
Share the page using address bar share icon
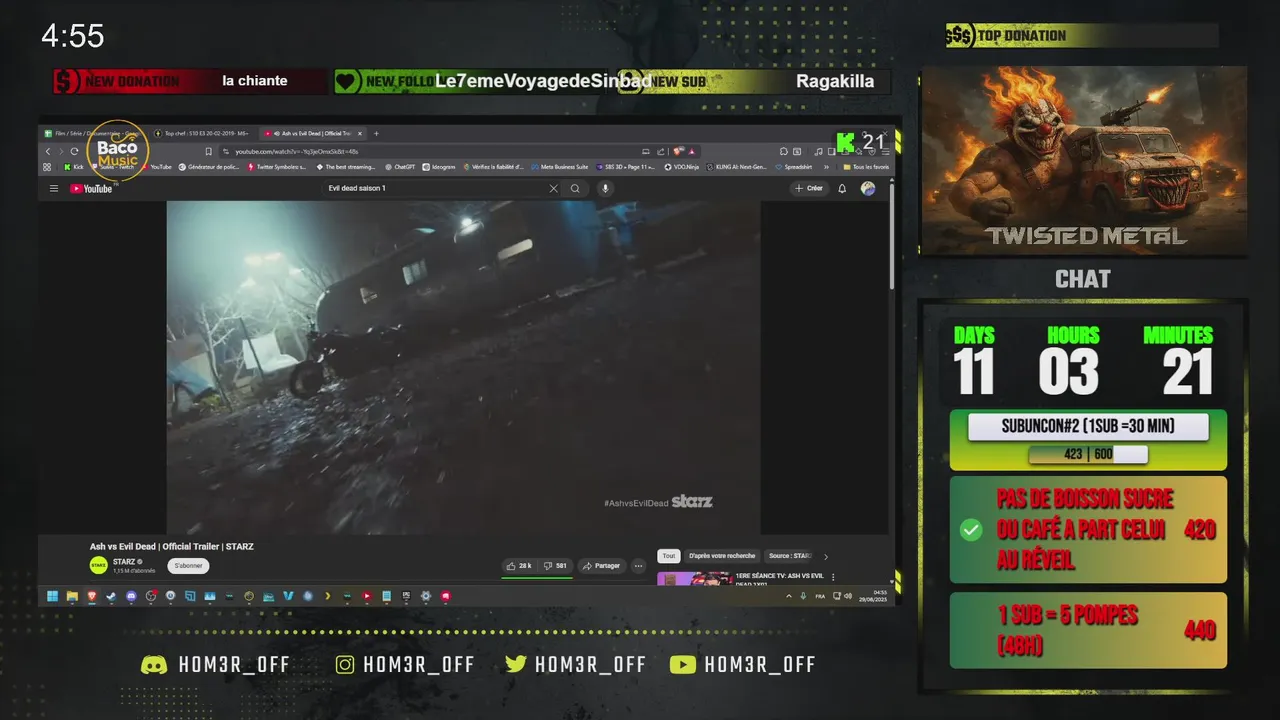point(660,151)
